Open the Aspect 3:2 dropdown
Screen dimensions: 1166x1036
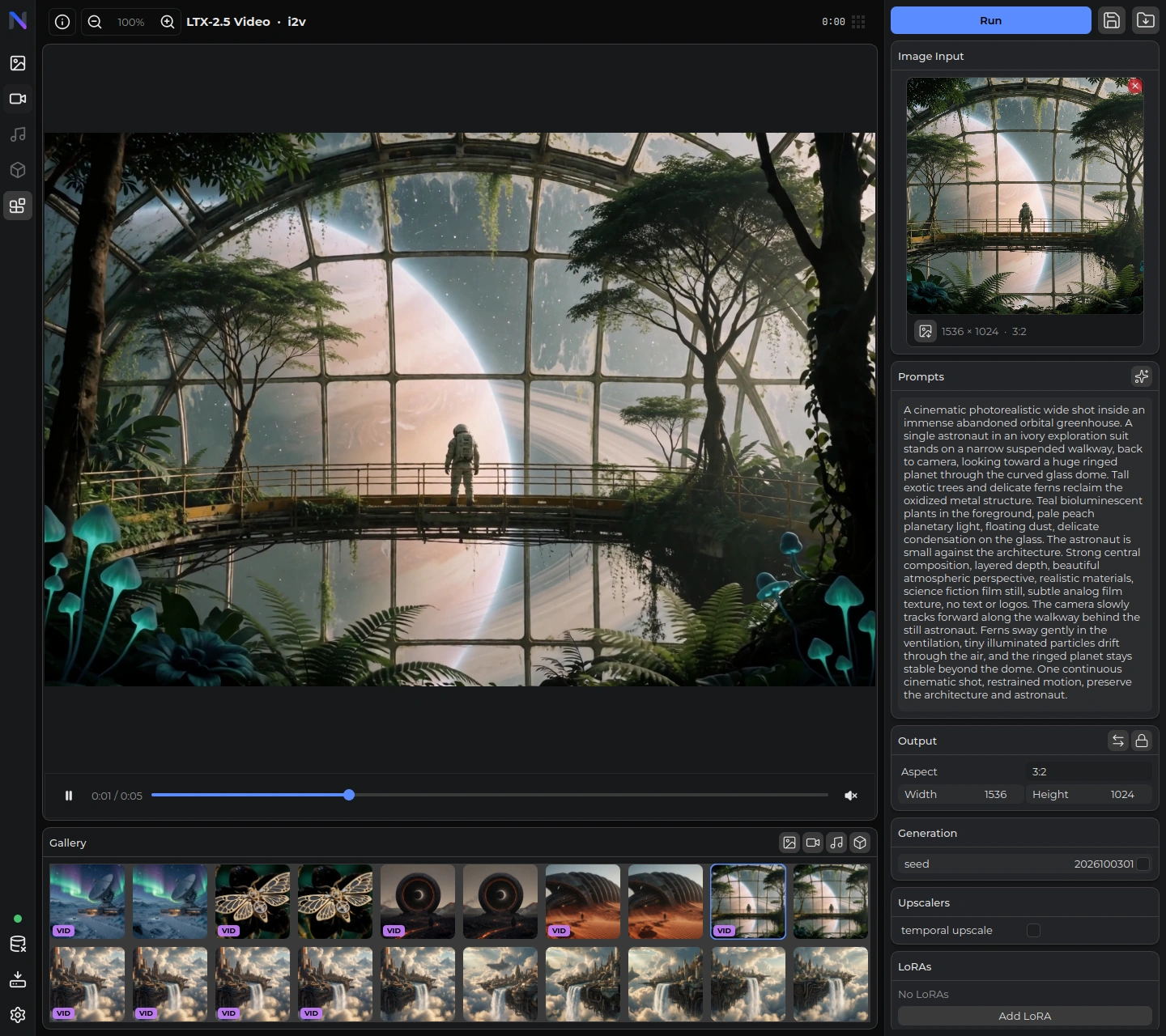coord(1088,771)
